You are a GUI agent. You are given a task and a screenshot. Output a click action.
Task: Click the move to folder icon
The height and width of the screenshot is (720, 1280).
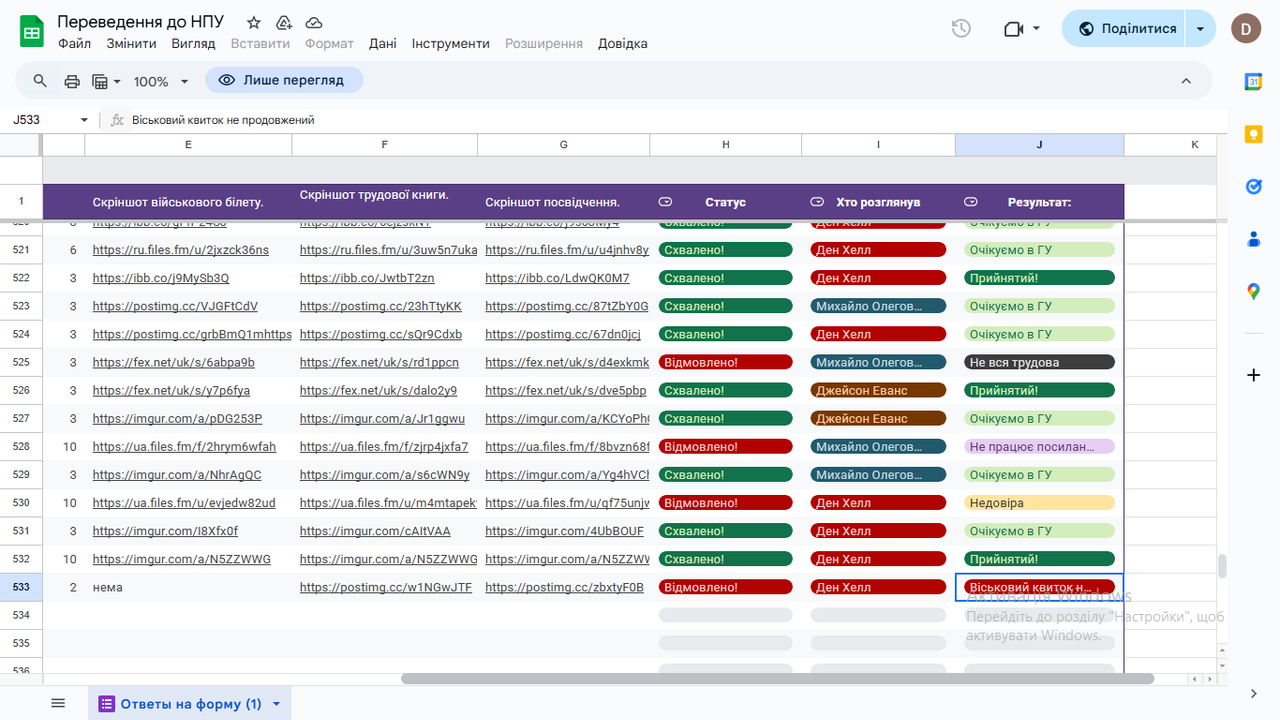click(284, 23)
